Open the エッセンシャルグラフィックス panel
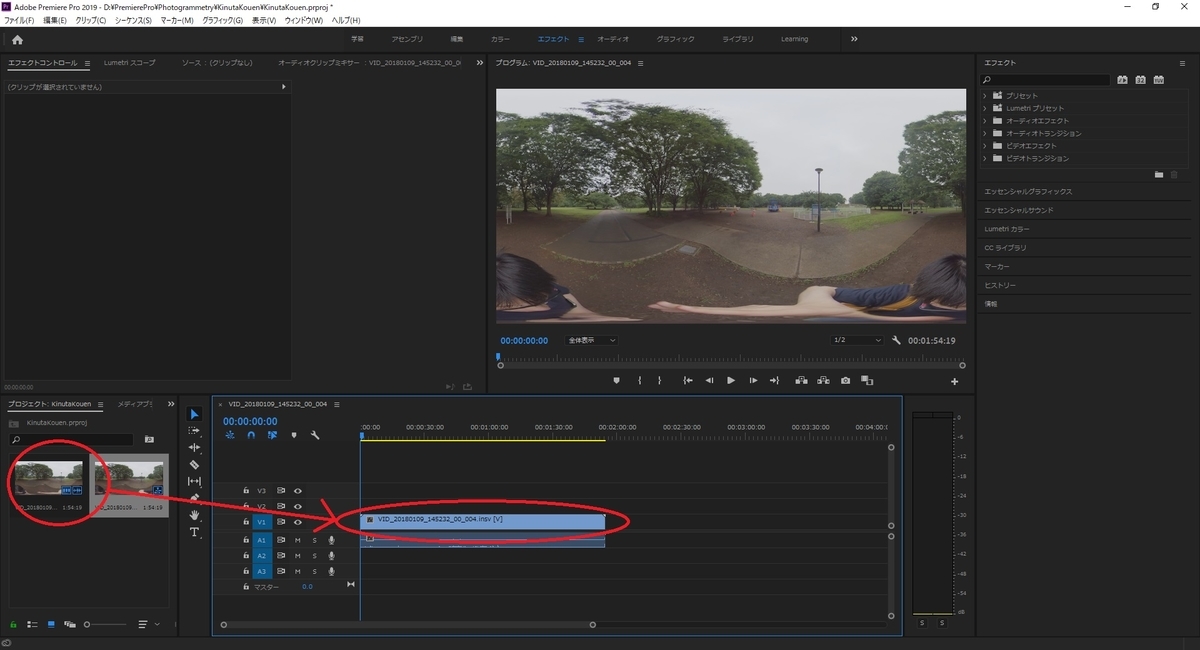Viewport: 1200px width, 650px height. tap(1028, 191)
